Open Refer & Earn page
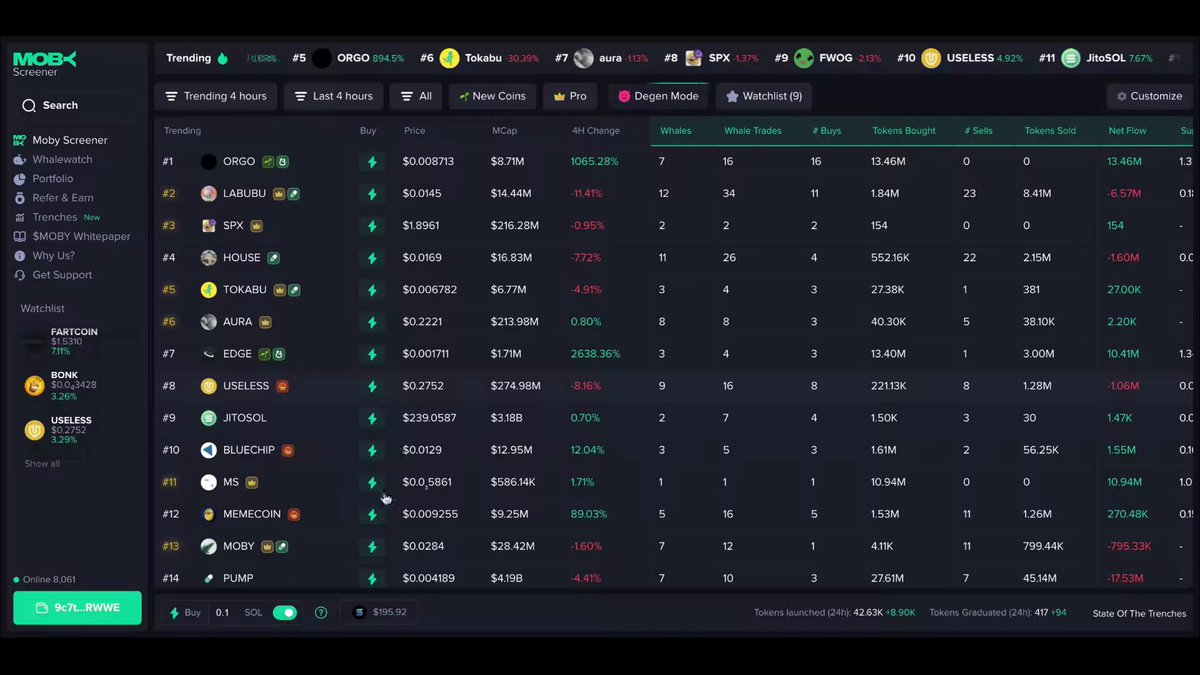This screenshot has width=1200, height=675. click(63, 198)
